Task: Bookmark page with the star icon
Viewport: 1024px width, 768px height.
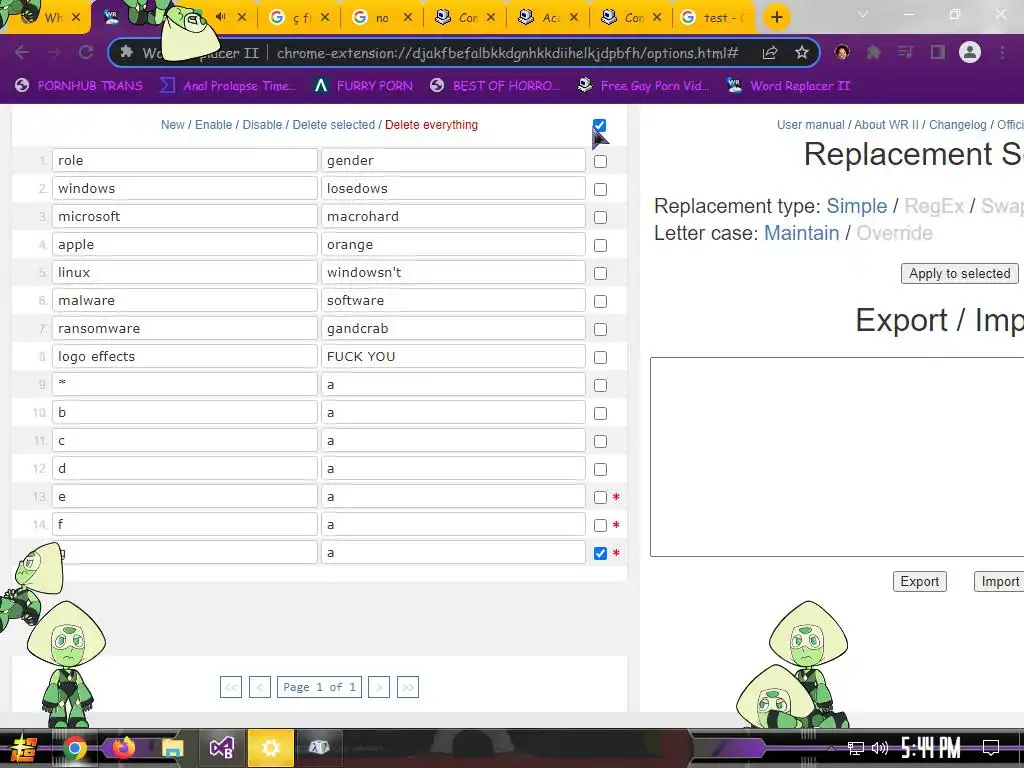Action: coord(802,53)
